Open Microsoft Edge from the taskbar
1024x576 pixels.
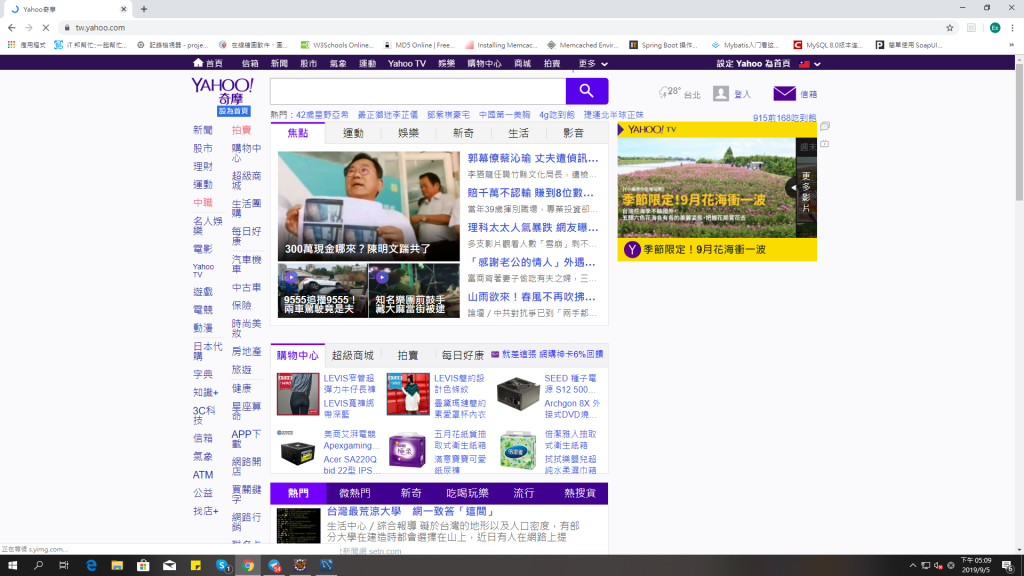click(91, 566)
